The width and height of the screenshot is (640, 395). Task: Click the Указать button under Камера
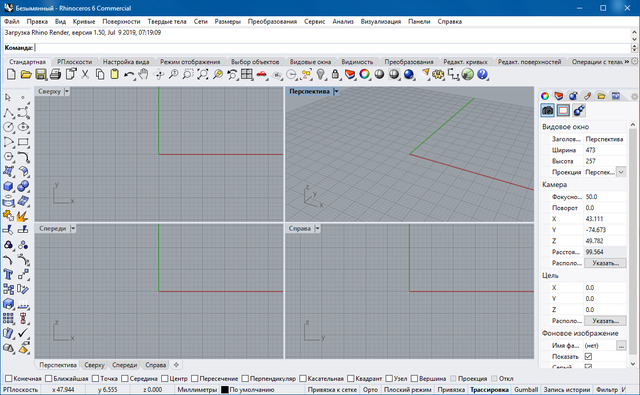(605, 263)
